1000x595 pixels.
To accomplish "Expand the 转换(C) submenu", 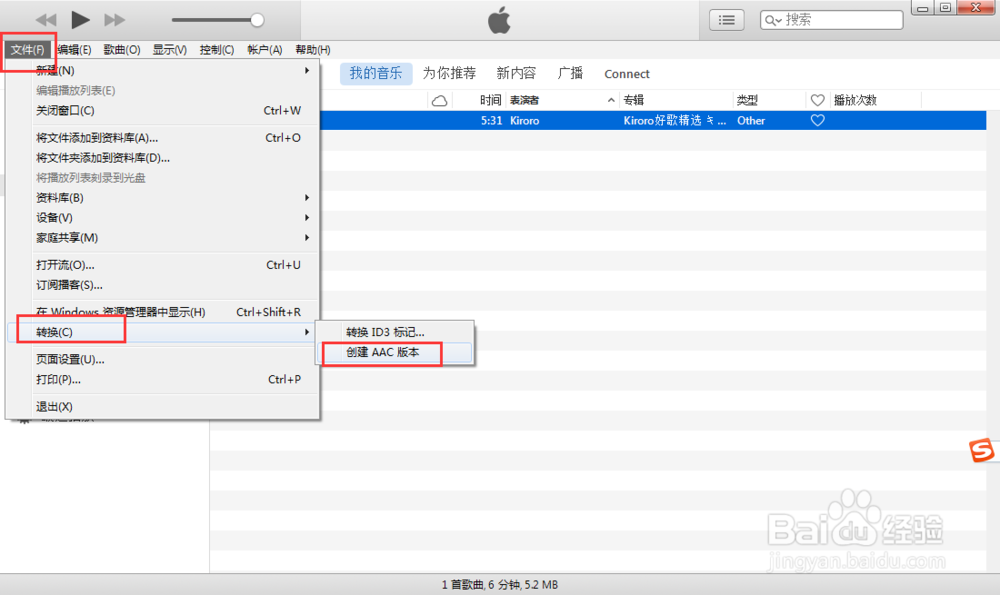I will click(x=163, y=332).
